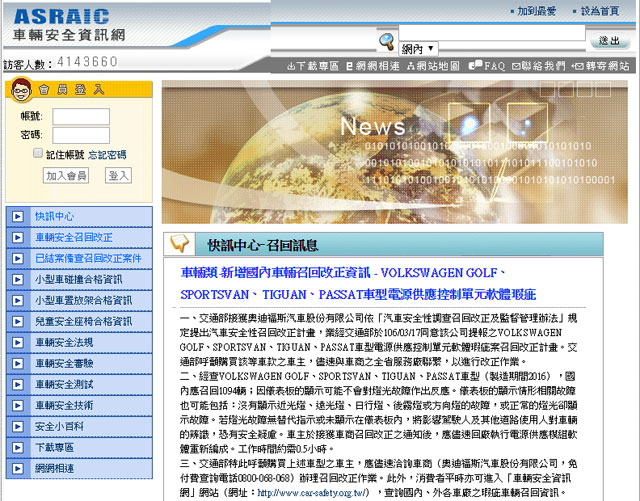
Task: Click the arrow icon beside 車輛安全測試
Action: coord(18,385)
